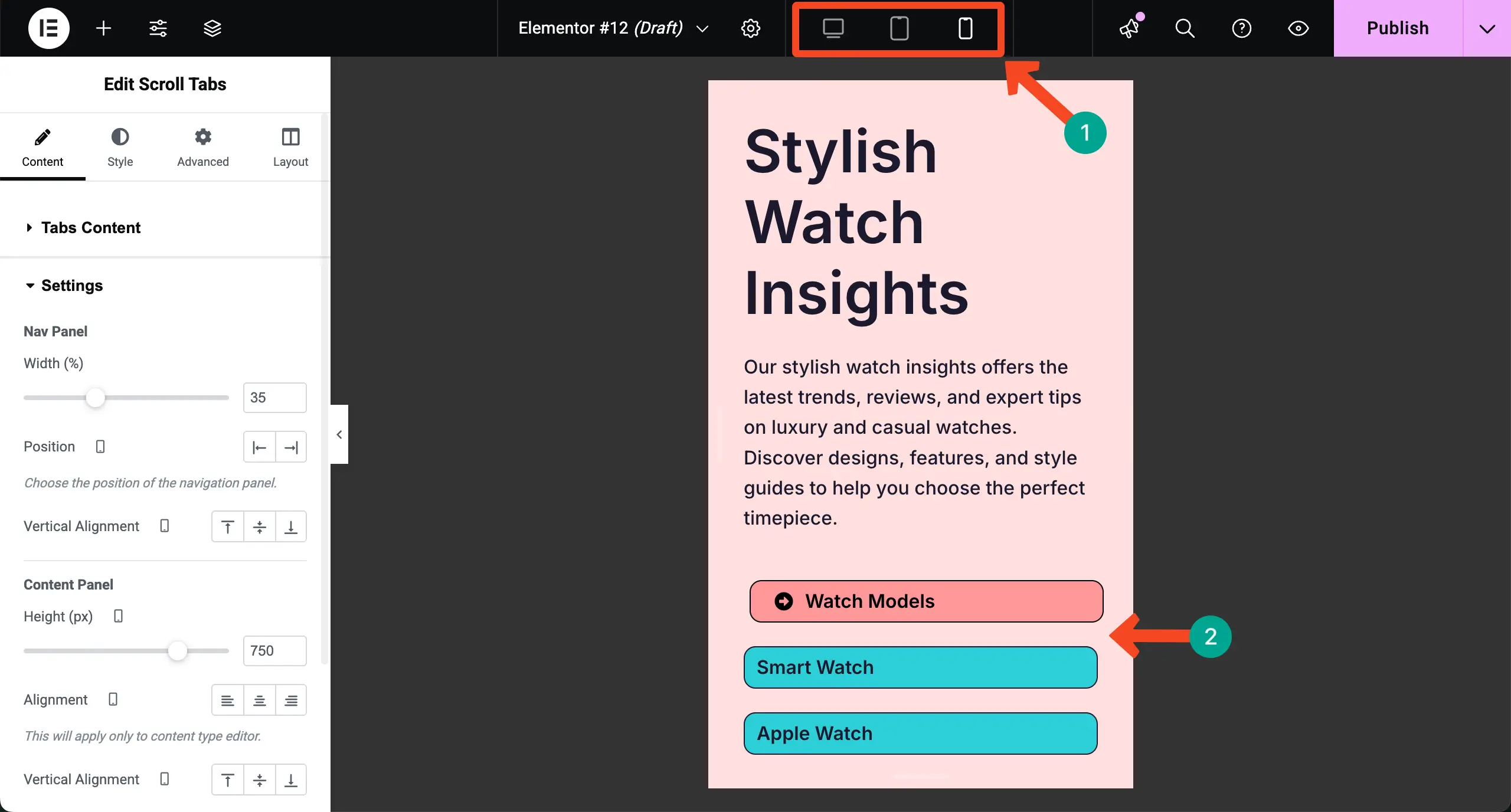Open Content Panel Vertical Alignment device icon
1511x812 pixels.
click(165, 779)
